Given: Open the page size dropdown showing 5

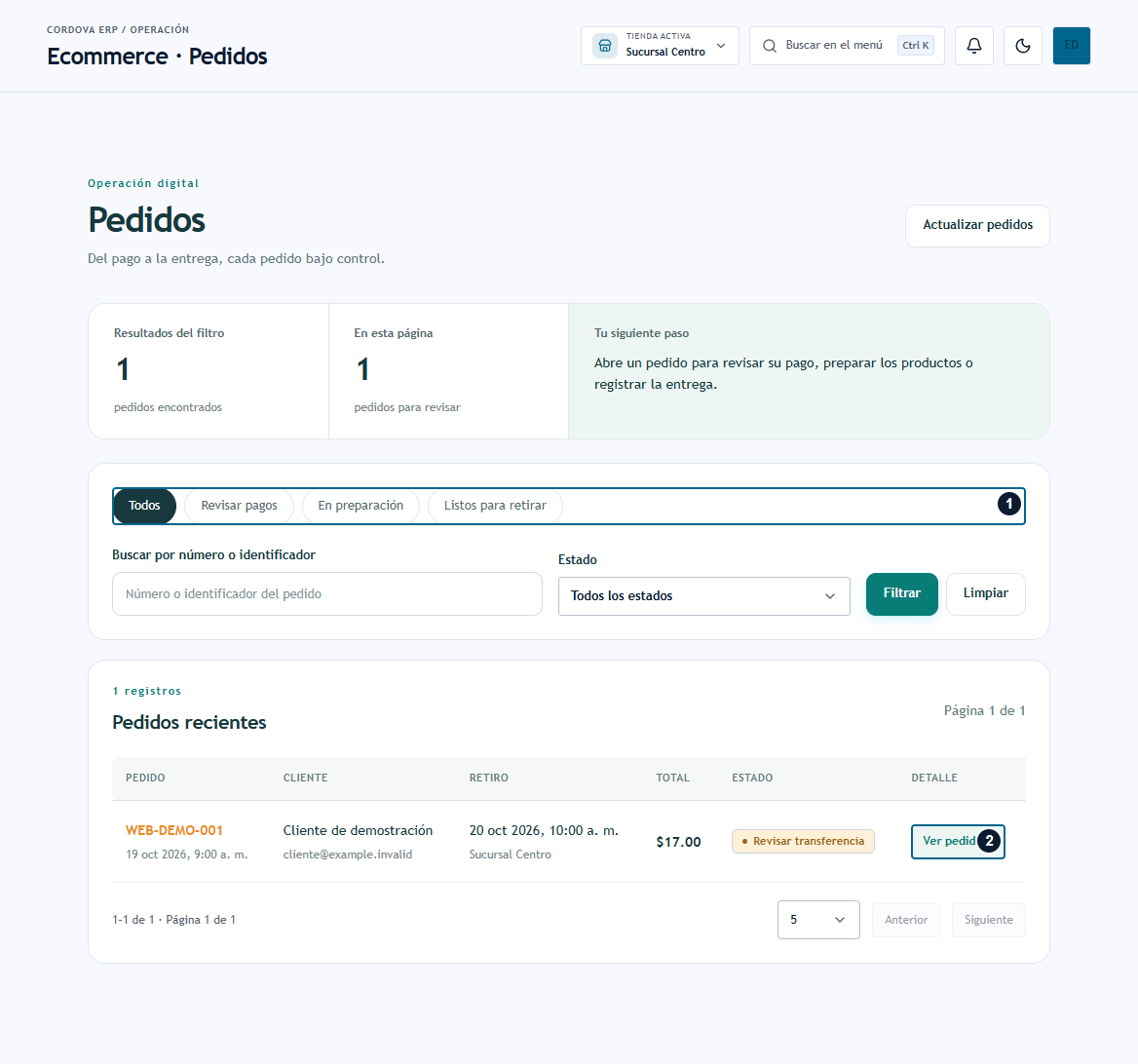Looking at the screenshot, I should pos(818,920).
